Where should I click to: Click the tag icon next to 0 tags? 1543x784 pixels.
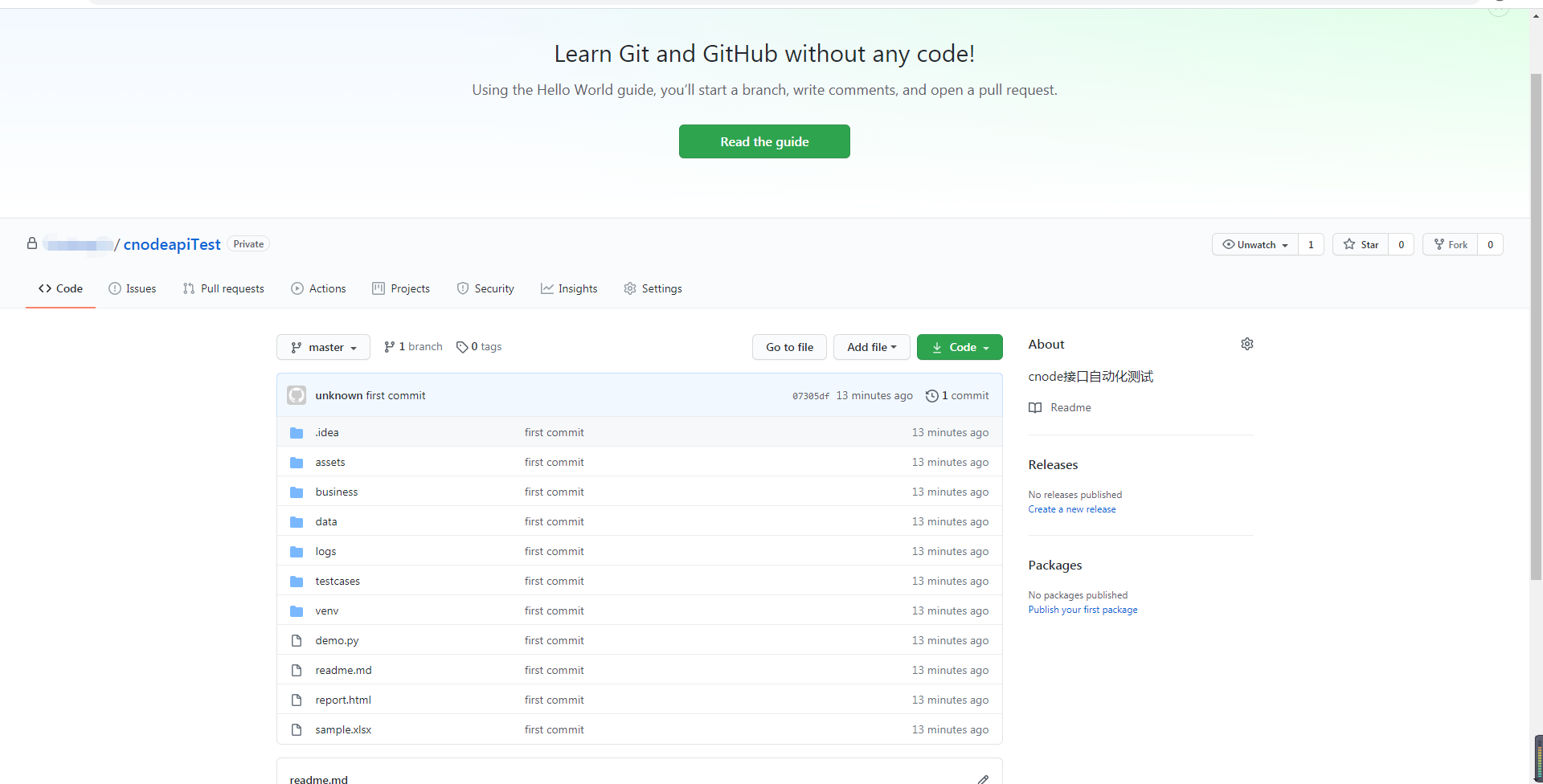pos(462,347)
